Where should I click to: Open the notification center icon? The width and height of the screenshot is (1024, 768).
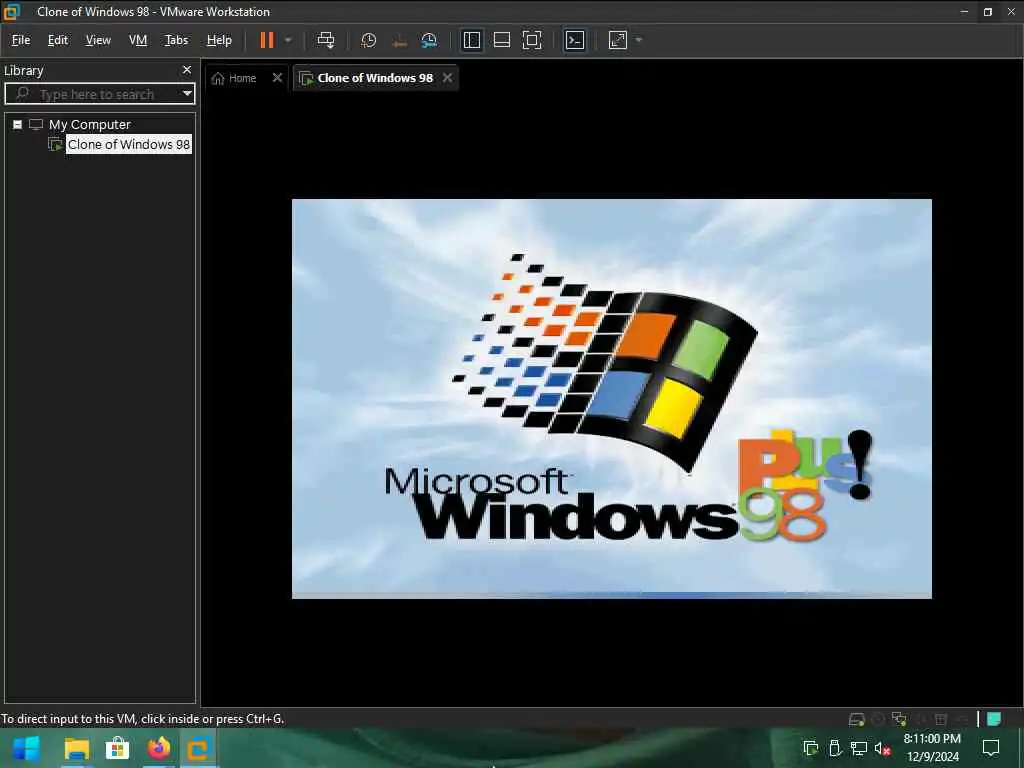point(991,748)
